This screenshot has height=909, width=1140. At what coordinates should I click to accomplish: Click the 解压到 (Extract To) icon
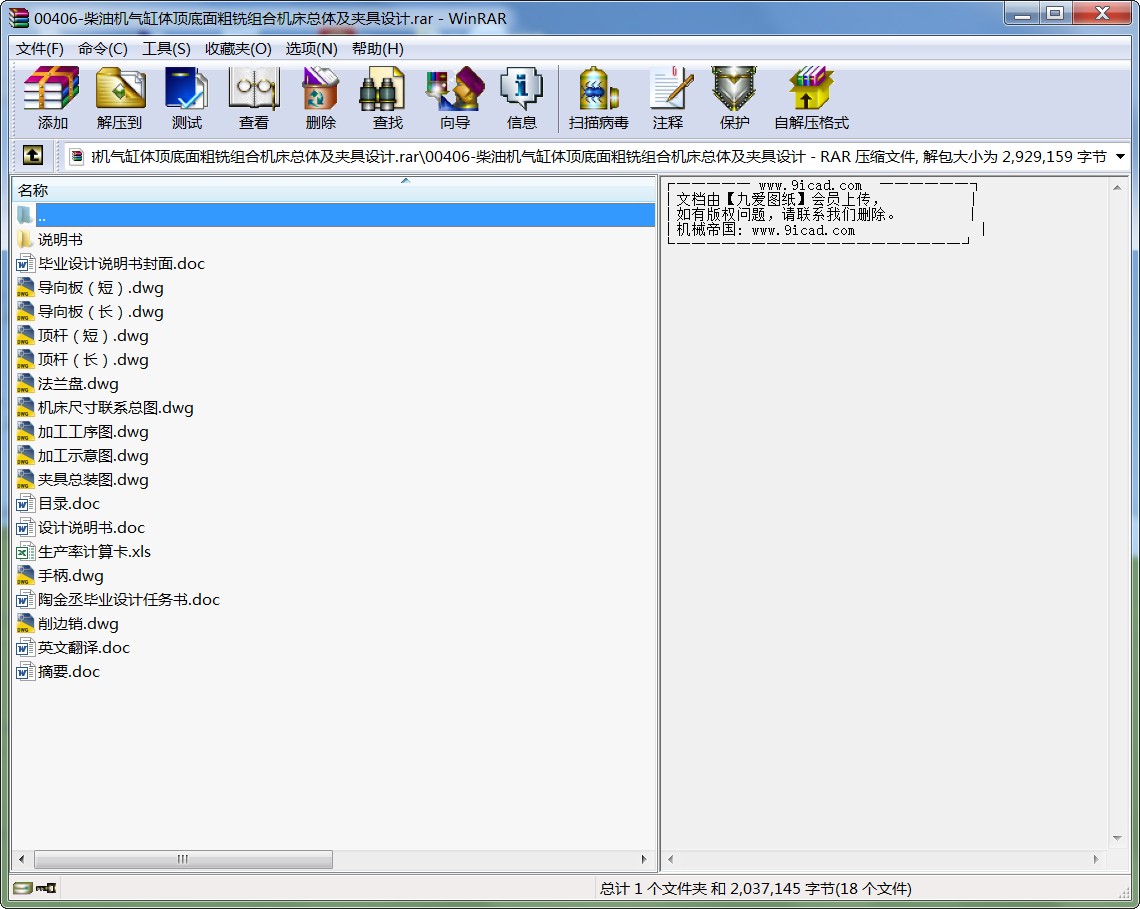(120, 98)
